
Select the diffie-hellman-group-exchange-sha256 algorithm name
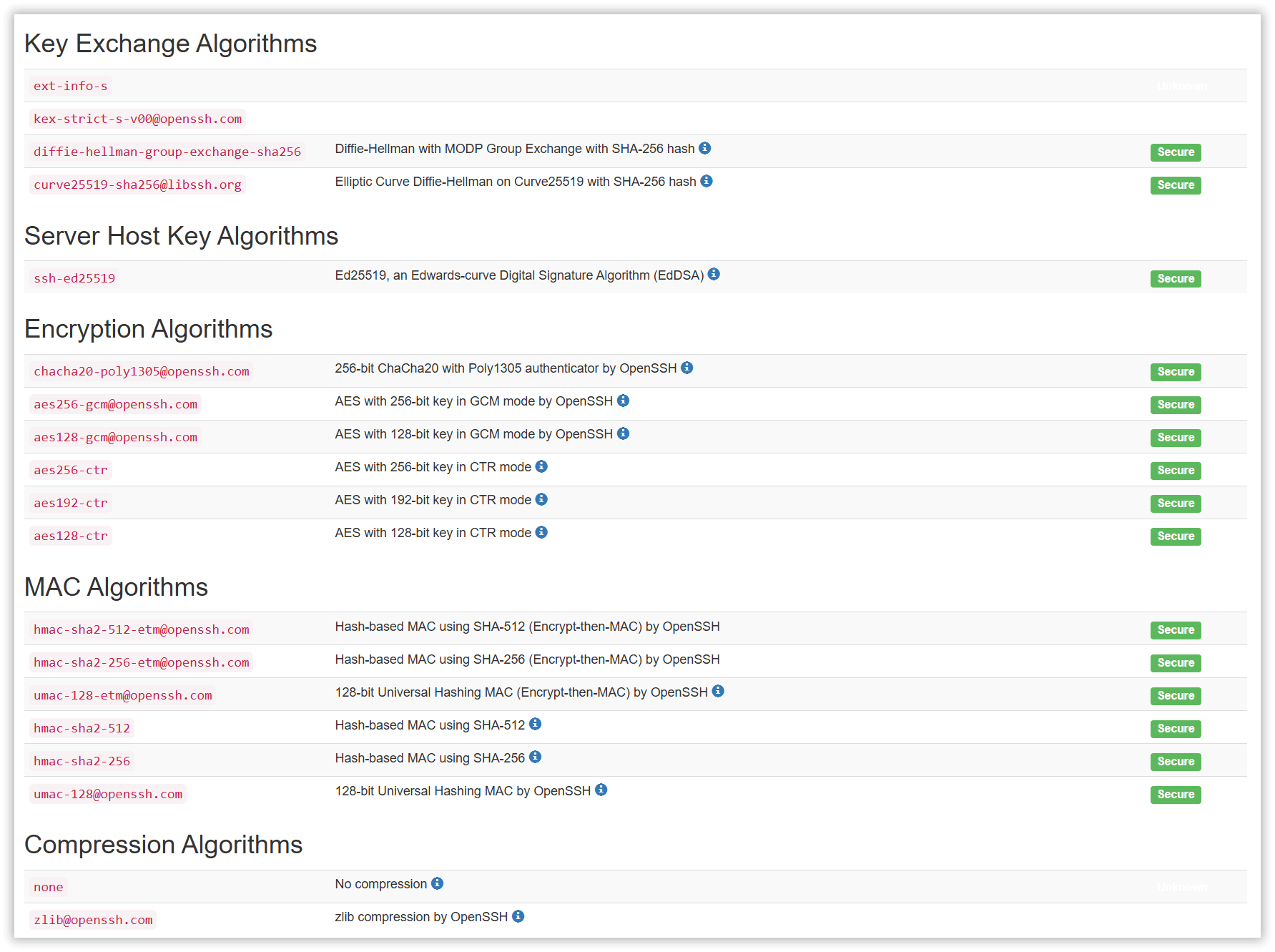click(167, 152)
